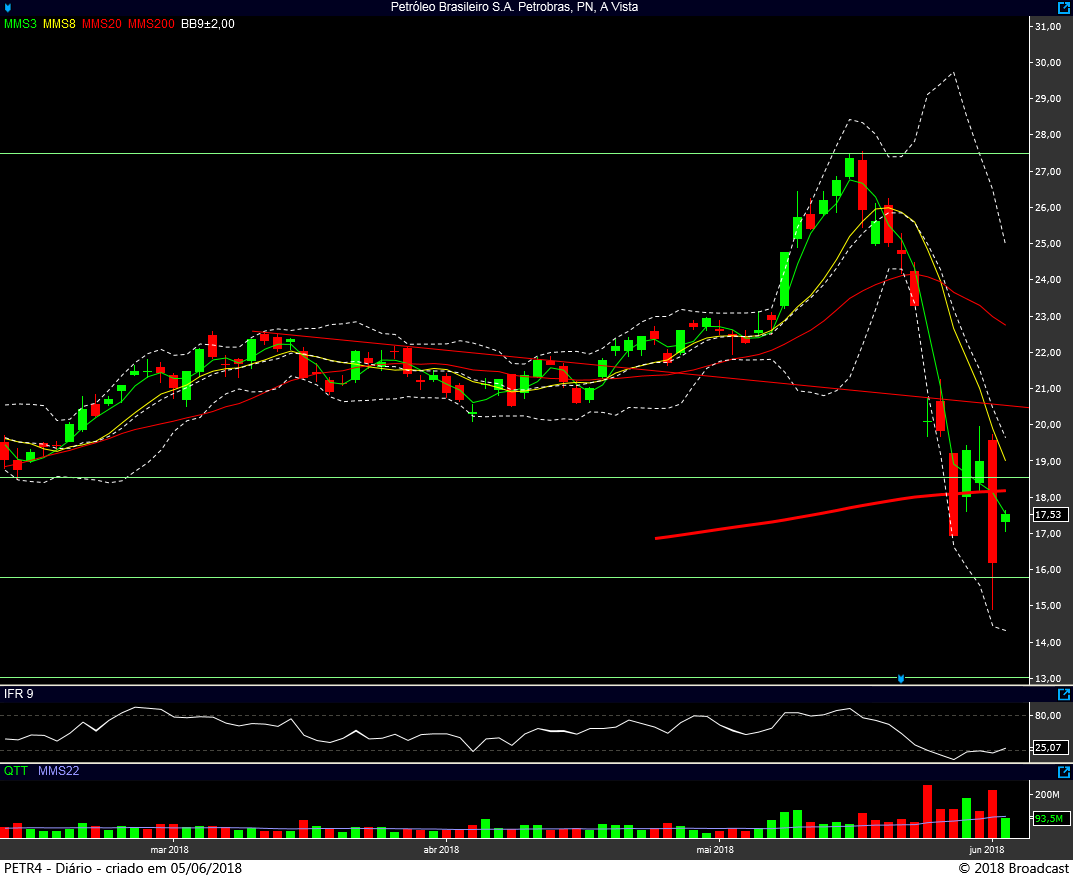1073x876 pixels.
Task: Open the IFR 9 panel in a separate view
Action: click(1063, 695)
